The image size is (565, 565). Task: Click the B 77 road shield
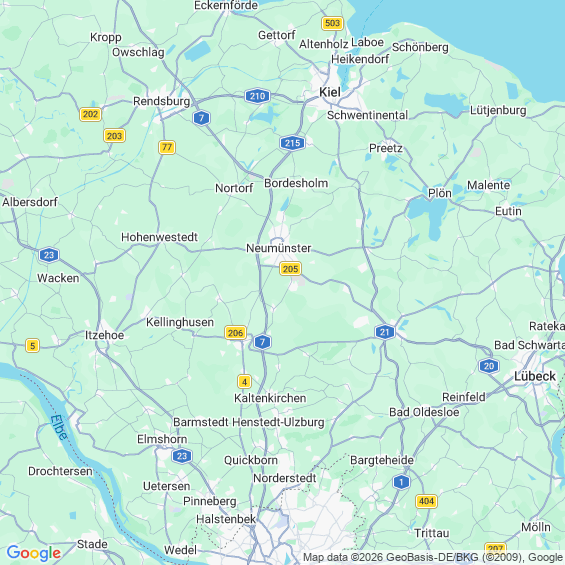pos(167,147)
